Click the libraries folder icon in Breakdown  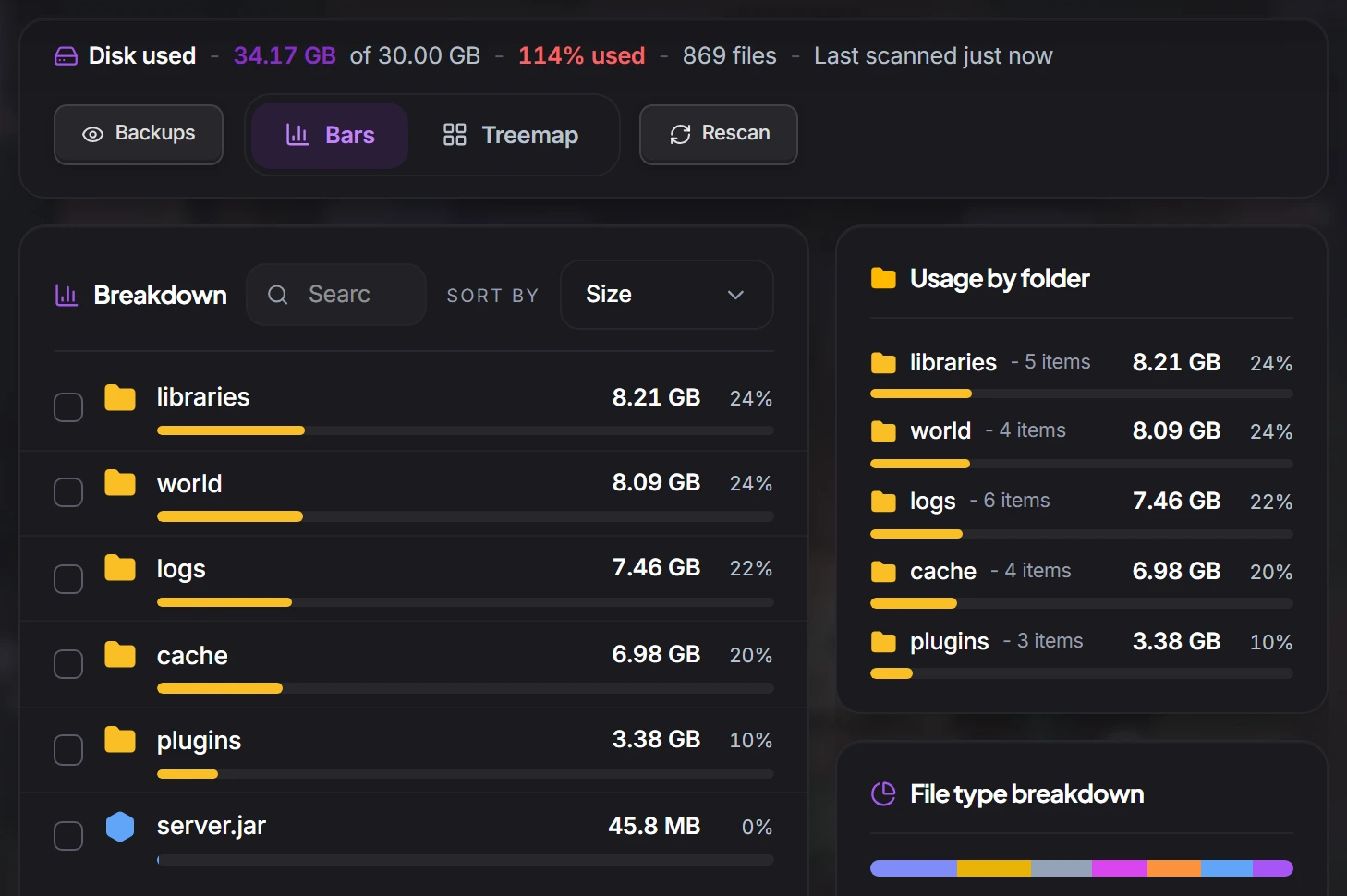tap(120, 397)
